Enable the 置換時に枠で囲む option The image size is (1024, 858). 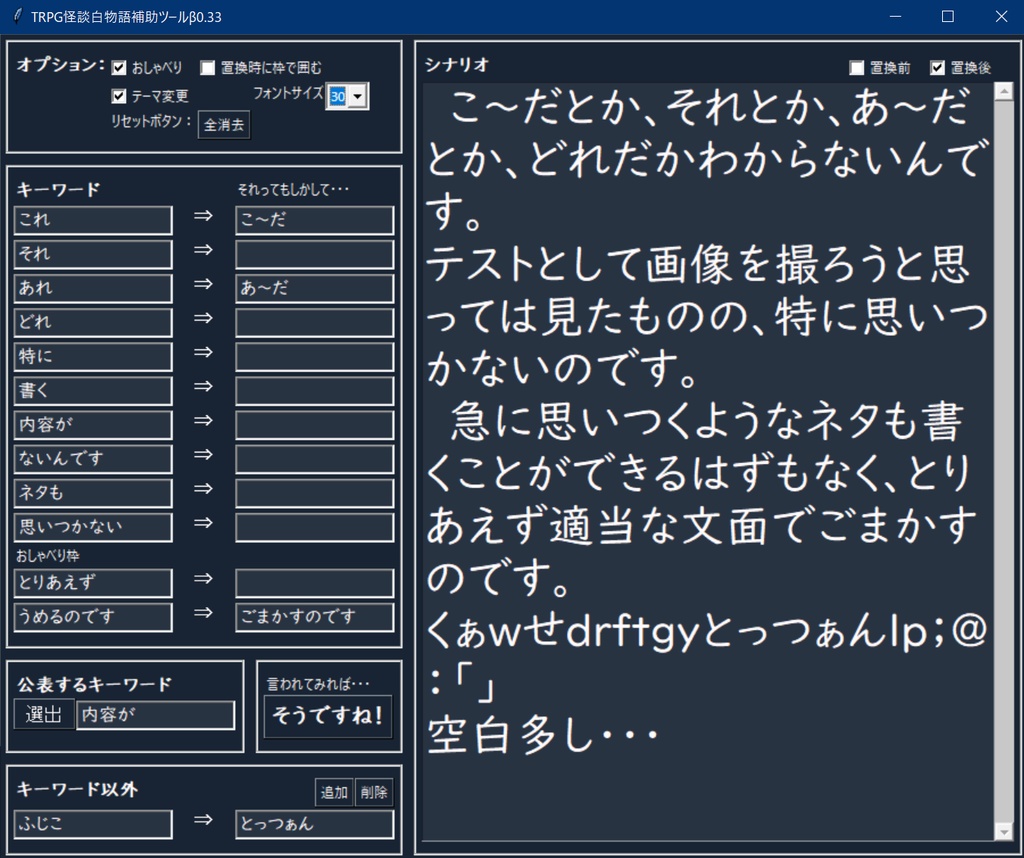pos(207,67)
